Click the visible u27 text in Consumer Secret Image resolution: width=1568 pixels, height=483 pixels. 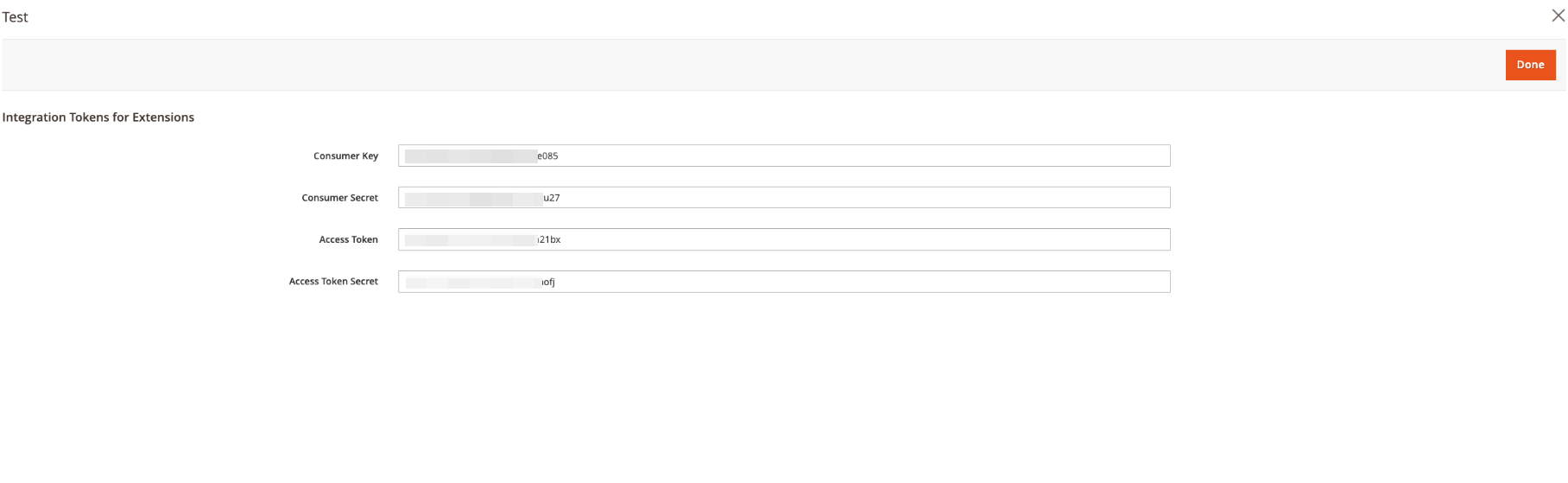click(x=552, y=198)
